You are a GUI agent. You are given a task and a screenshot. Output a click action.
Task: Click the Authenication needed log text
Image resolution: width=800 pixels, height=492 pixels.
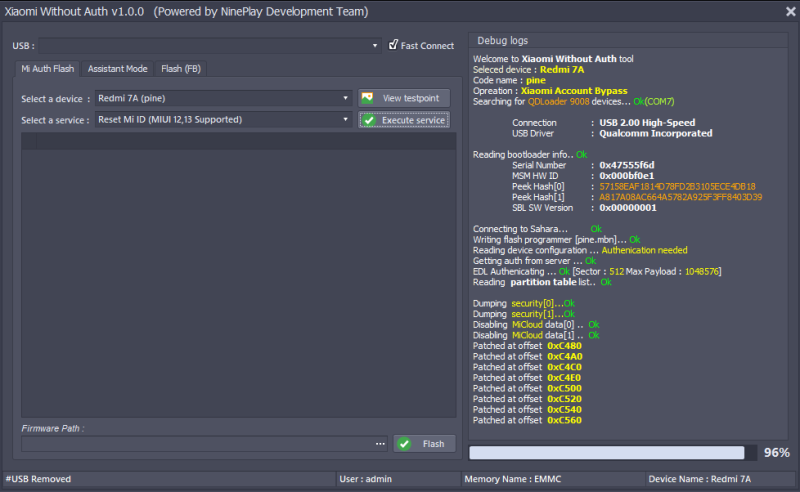click(644, 250)
